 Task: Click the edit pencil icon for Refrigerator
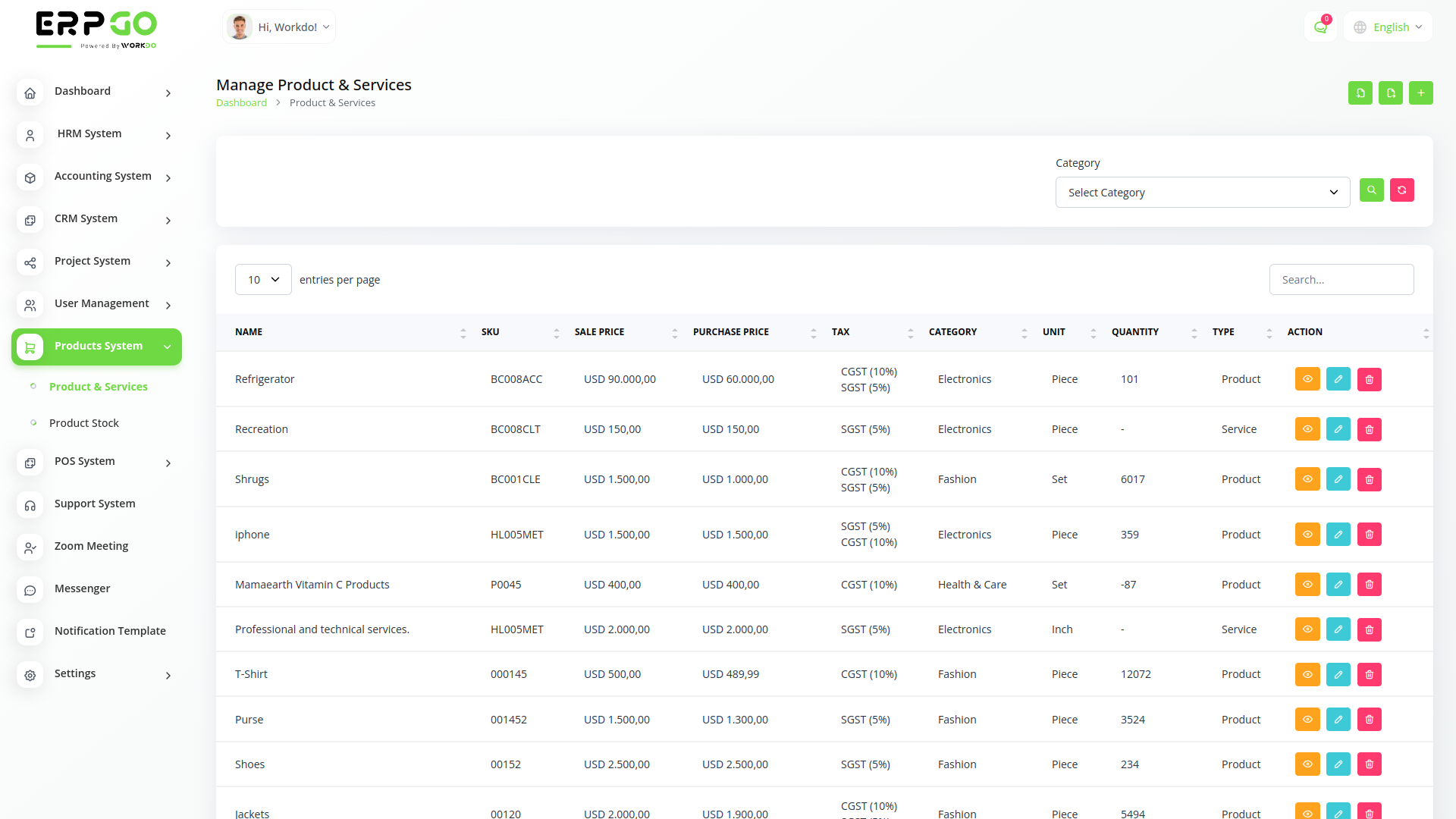pos(1338,379)
